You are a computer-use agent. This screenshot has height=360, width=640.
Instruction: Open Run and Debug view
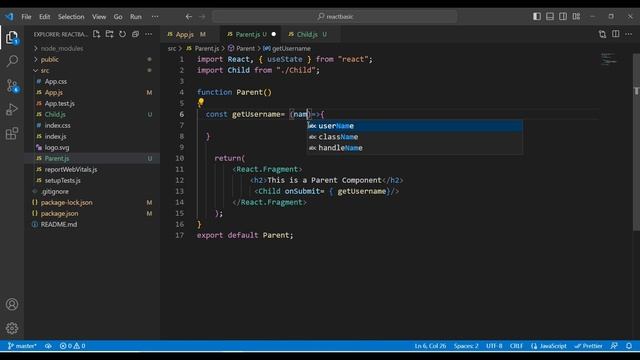(x=12, y=109)
